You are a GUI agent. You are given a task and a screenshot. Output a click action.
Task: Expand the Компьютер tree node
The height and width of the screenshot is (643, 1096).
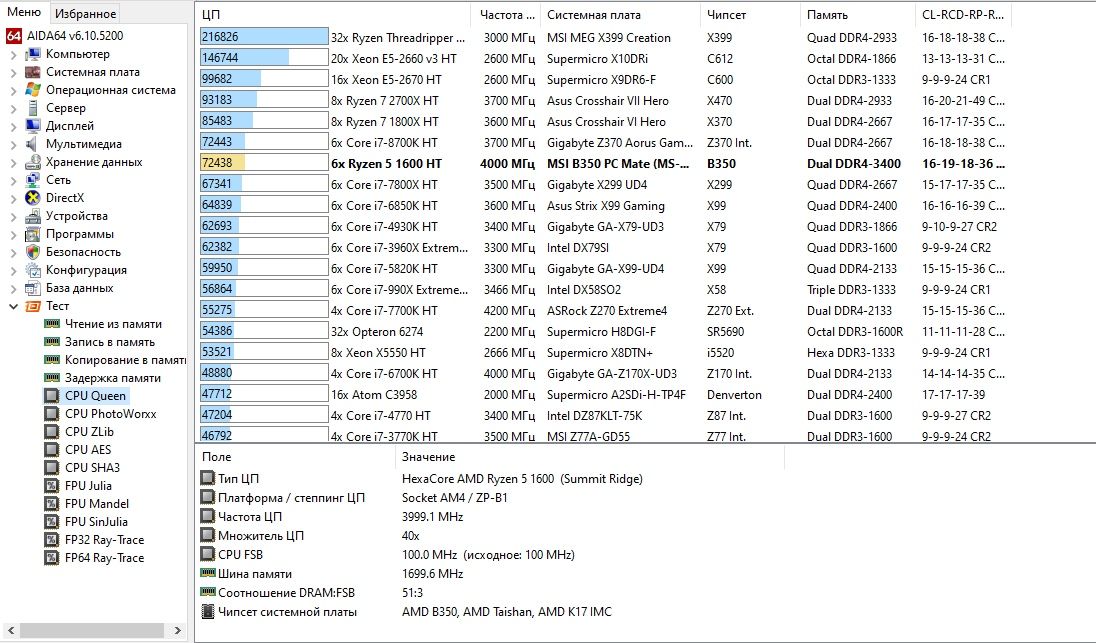(13, 55)
